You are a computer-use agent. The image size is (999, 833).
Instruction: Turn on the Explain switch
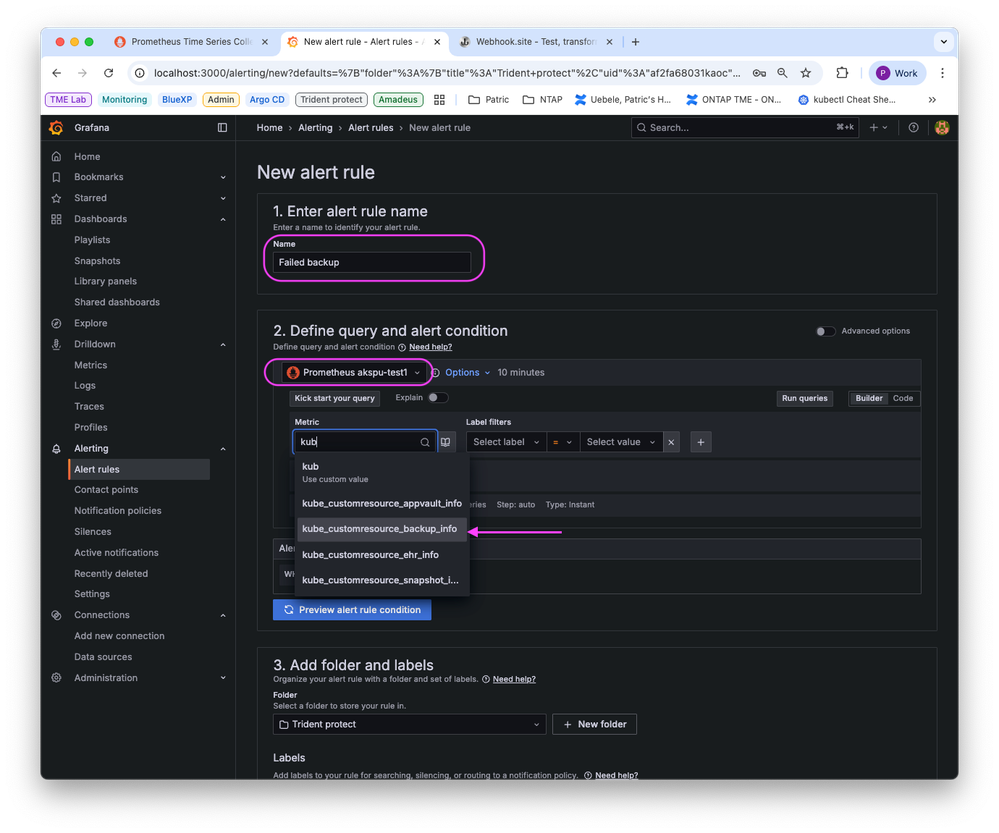[x=437, y=398]
